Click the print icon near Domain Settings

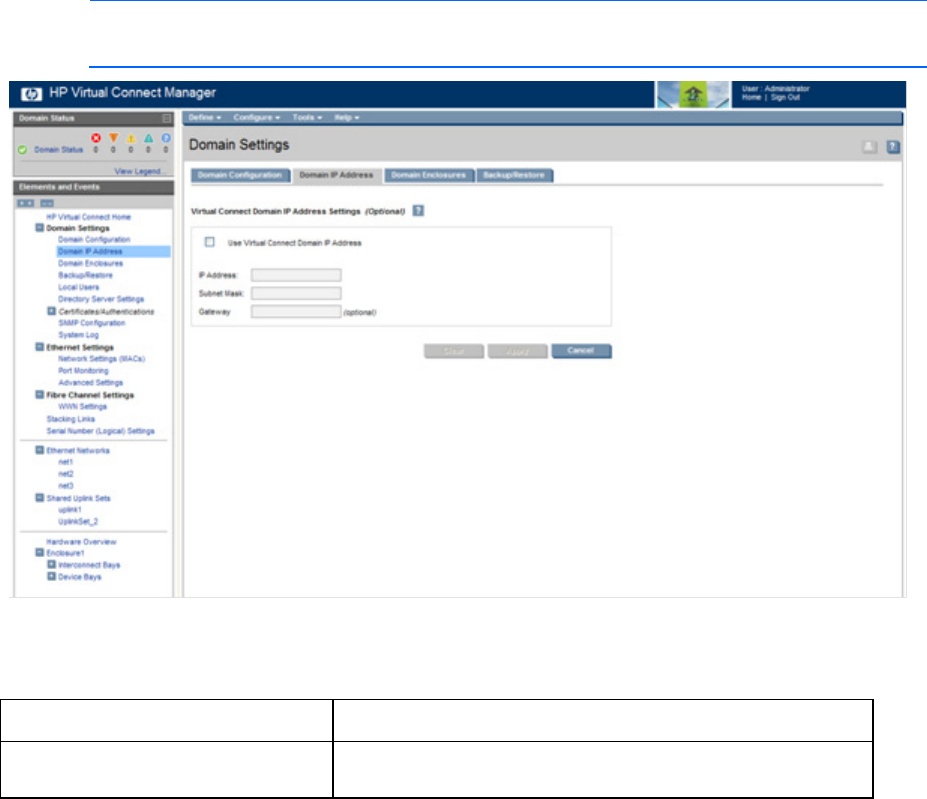870,147
